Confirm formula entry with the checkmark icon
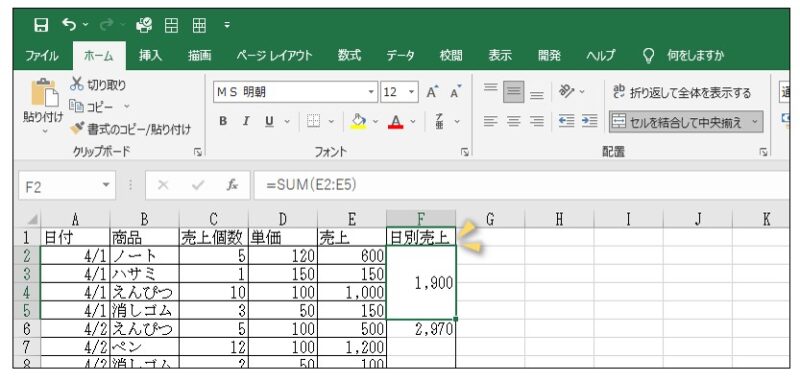Viewport: 800px width, 382px height. pos(197,186)
